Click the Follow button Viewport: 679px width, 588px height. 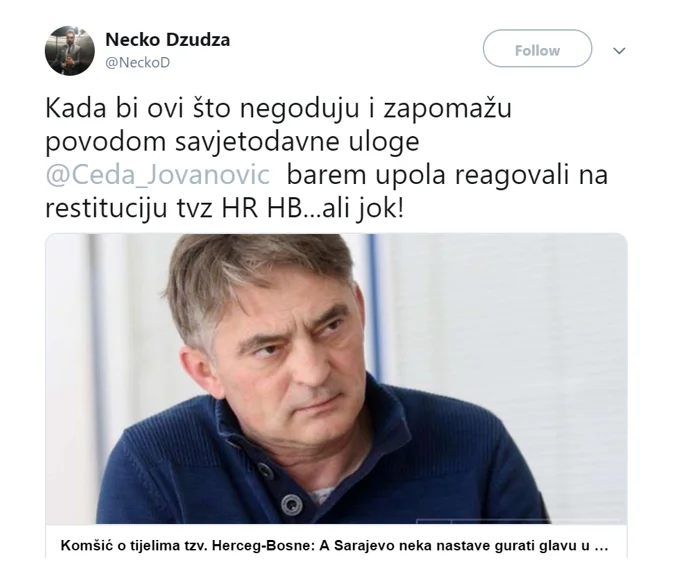[537, 48]
